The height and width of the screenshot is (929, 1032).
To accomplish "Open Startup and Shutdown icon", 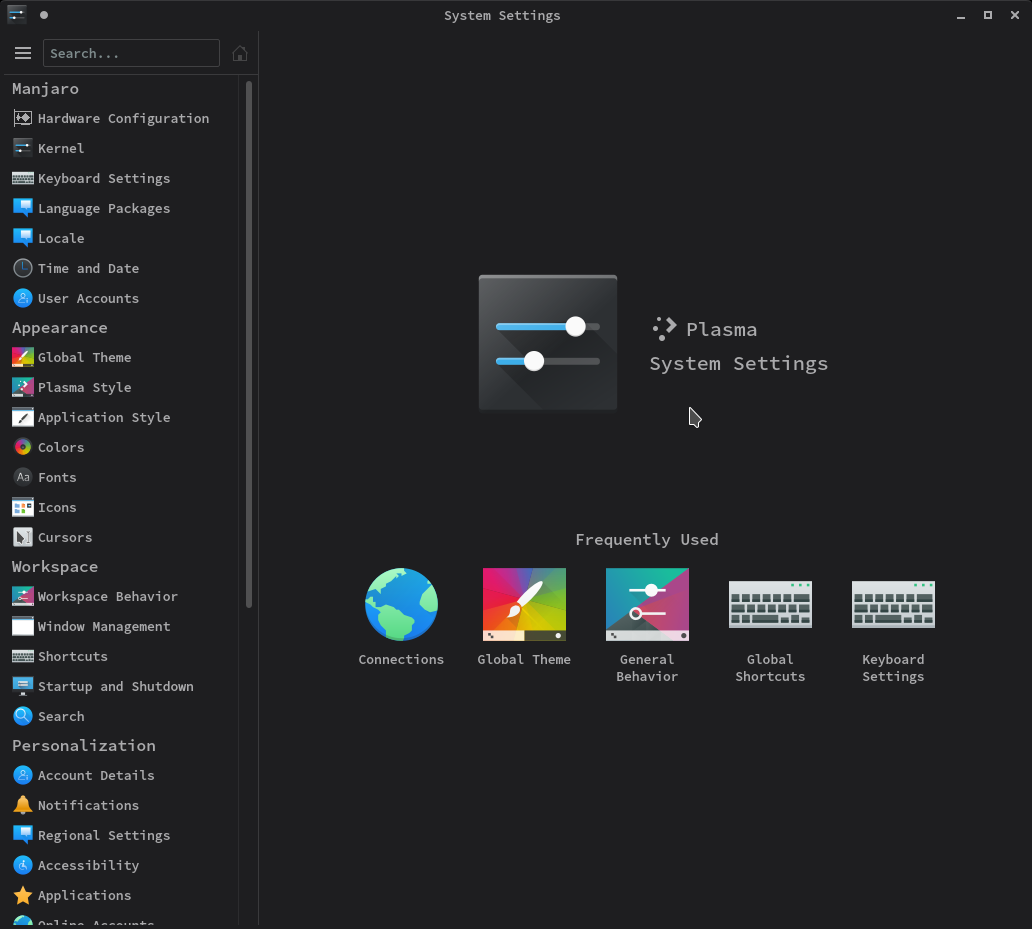I will point(23,686).
